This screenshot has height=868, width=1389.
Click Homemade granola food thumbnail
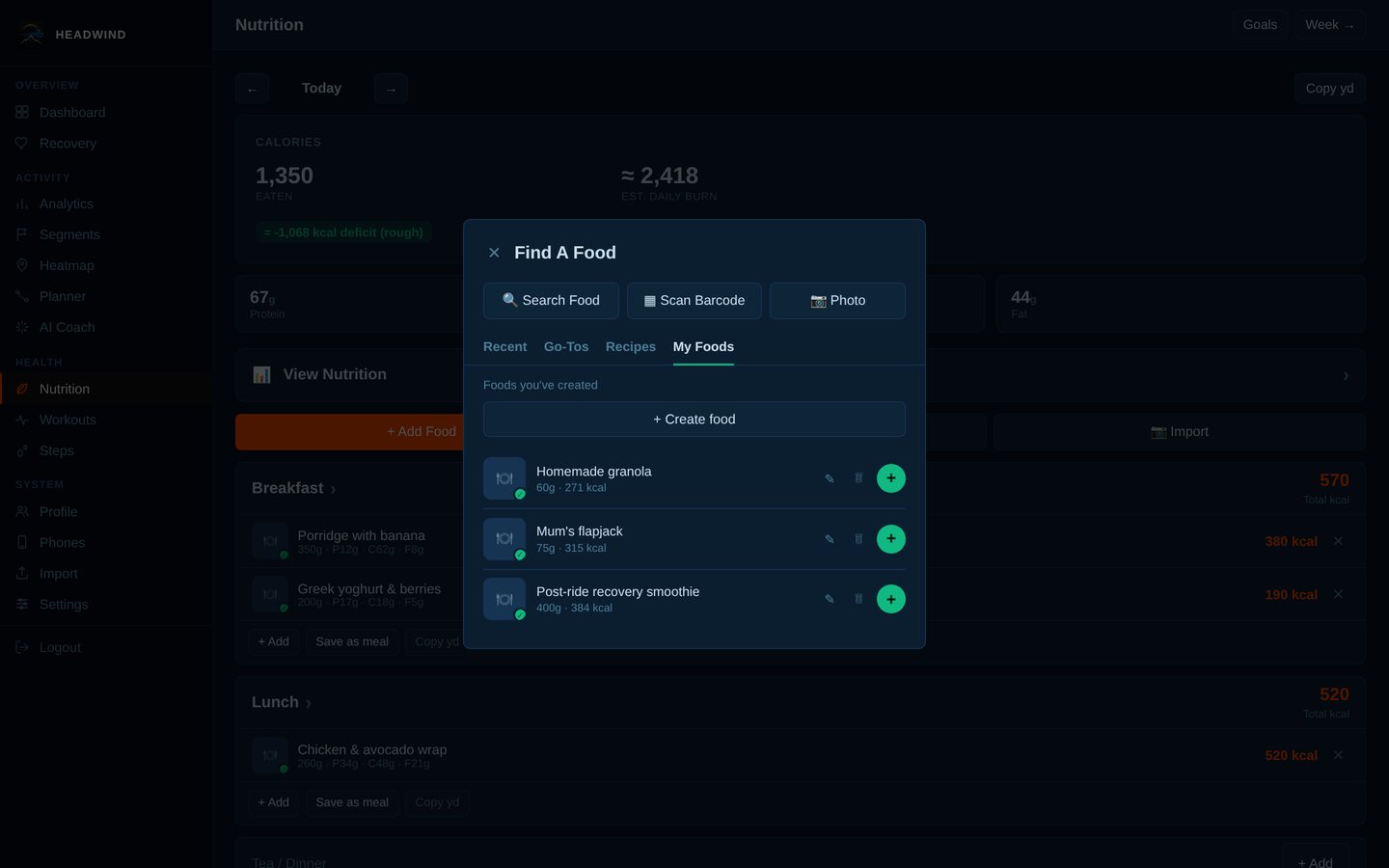[504, 478]
